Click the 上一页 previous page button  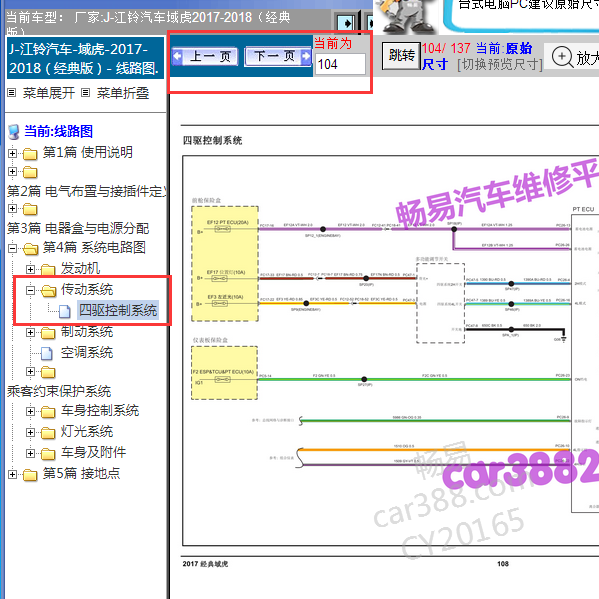click(x=205, y=57)
